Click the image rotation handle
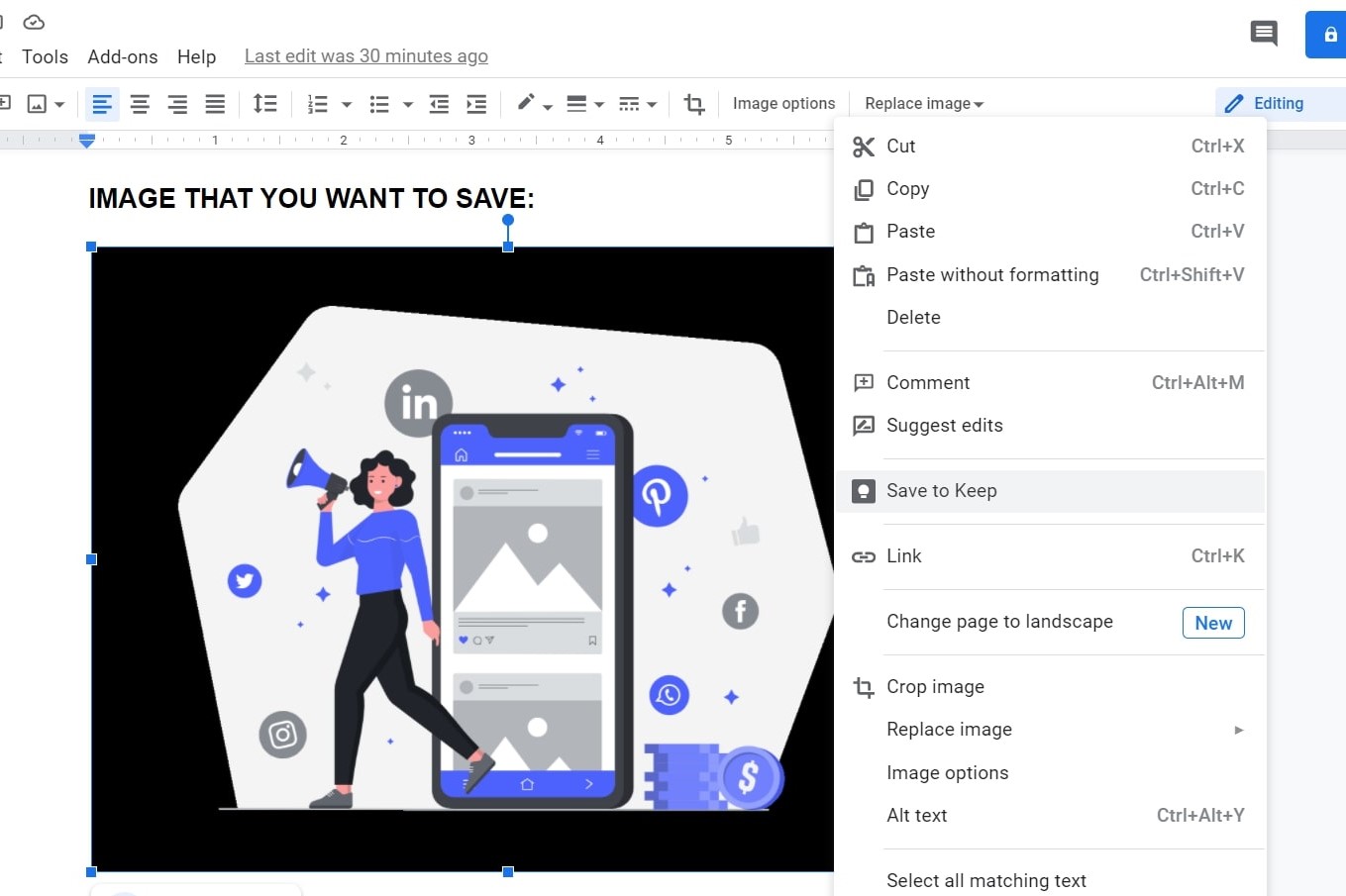 point(508,220)
